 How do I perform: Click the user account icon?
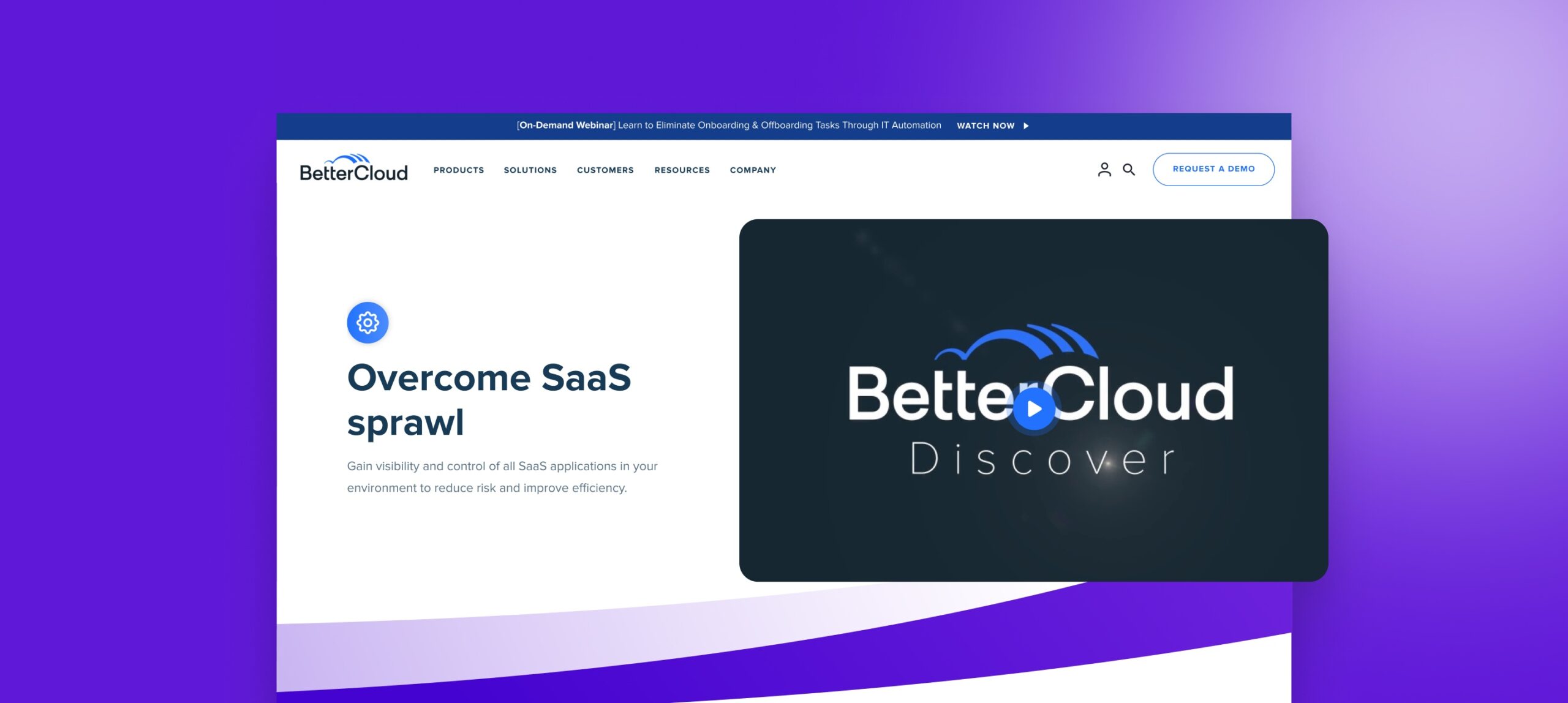1102,168
